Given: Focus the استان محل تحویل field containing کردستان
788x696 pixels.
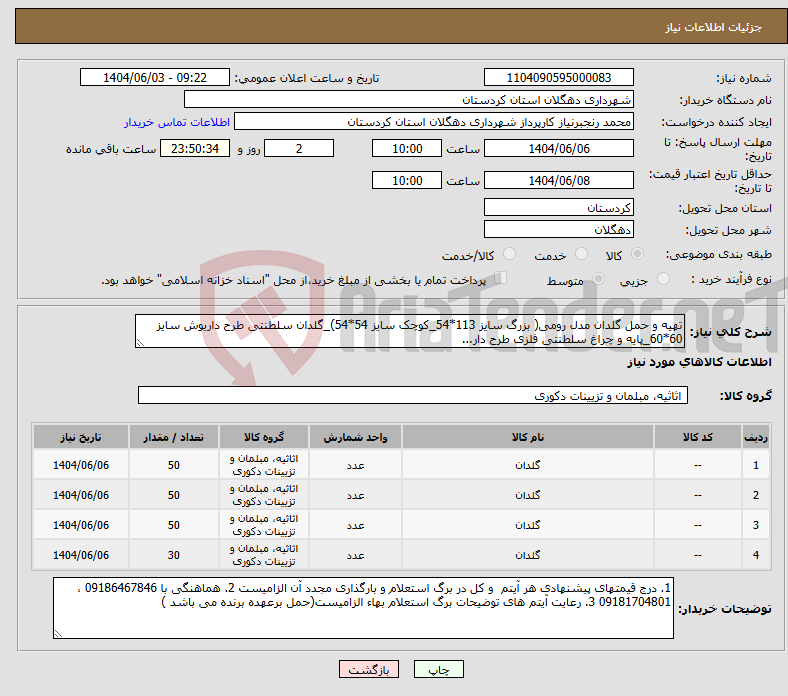Looking at the screenshot, I should 558,207.
